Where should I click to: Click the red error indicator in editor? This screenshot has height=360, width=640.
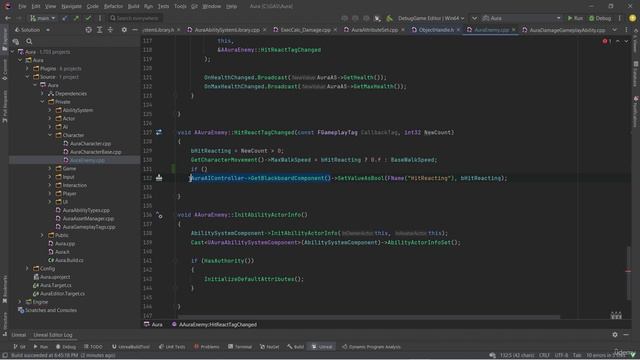[607, 41]
